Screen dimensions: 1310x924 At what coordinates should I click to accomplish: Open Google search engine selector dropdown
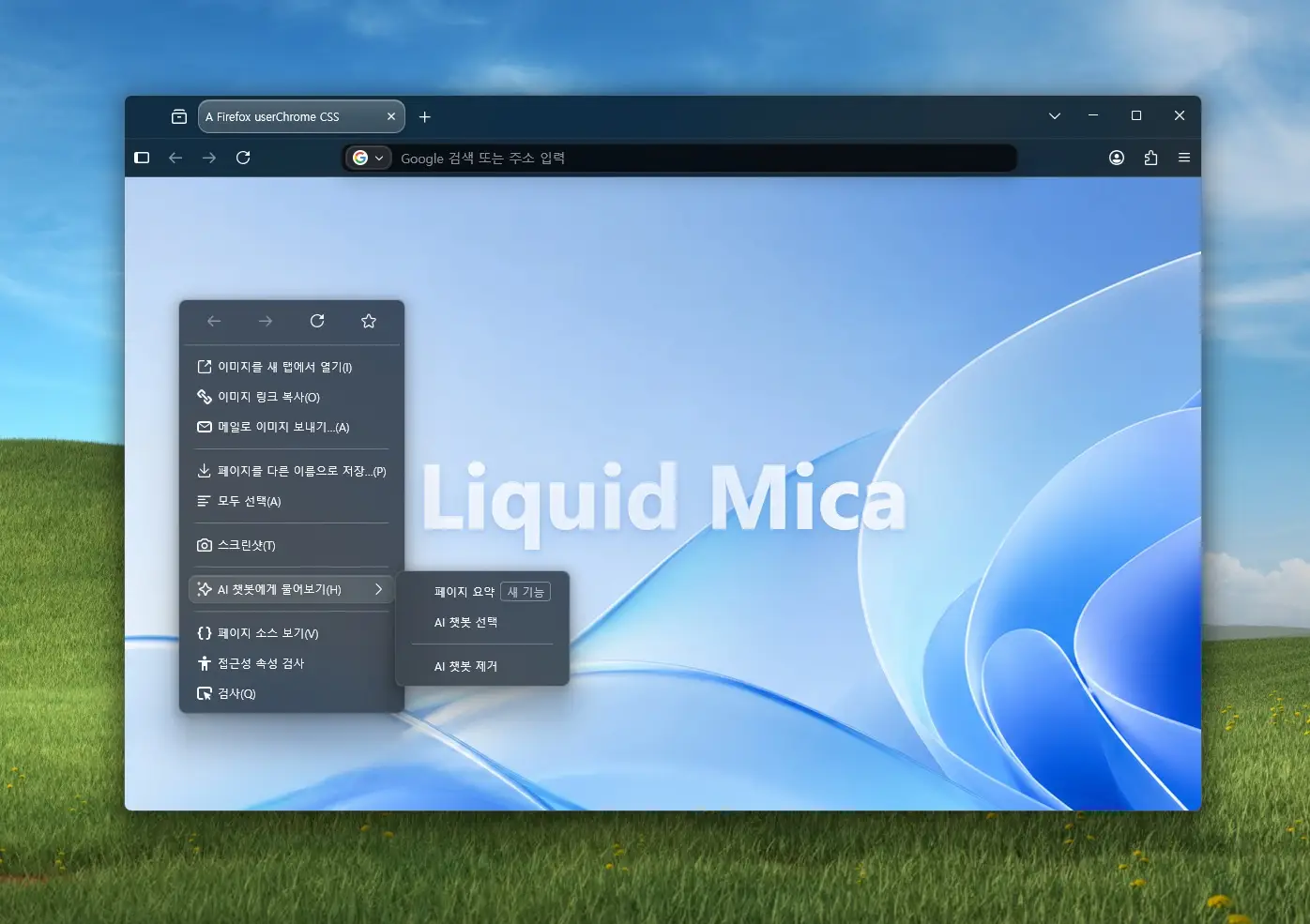click(x=369, y=158)
